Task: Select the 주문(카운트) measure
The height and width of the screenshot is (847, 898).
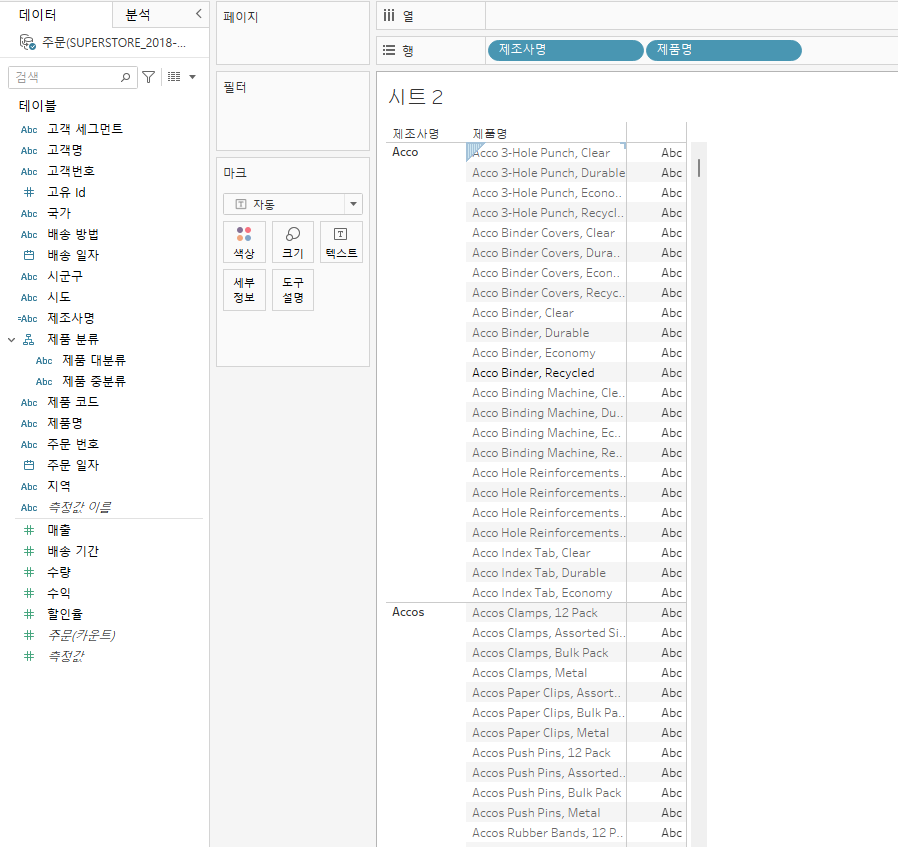Action: (x=81, y=635)
